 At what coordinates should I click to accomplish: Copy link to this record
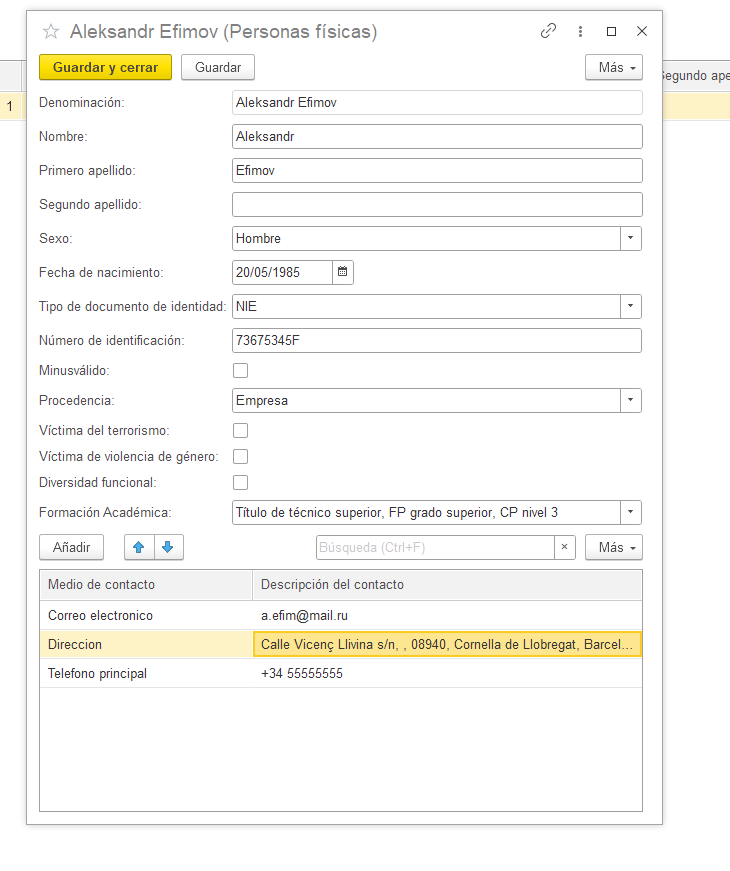pos(548,31)
